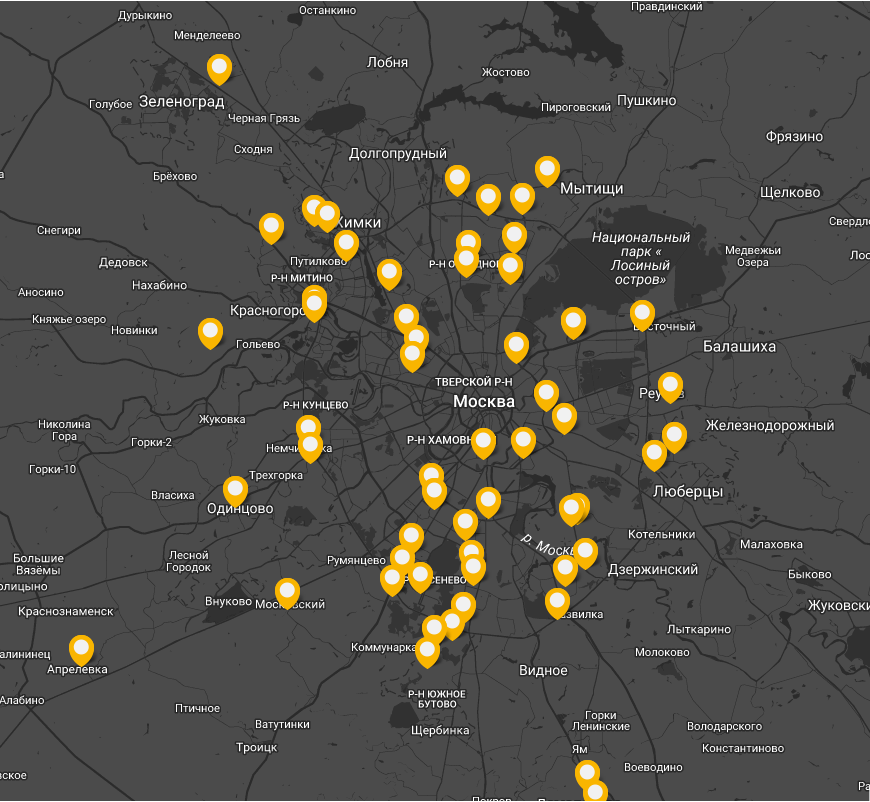The image size is (870, 802).
Task: Open the pin next to Коммунарка label
Action: coord(427,652)
